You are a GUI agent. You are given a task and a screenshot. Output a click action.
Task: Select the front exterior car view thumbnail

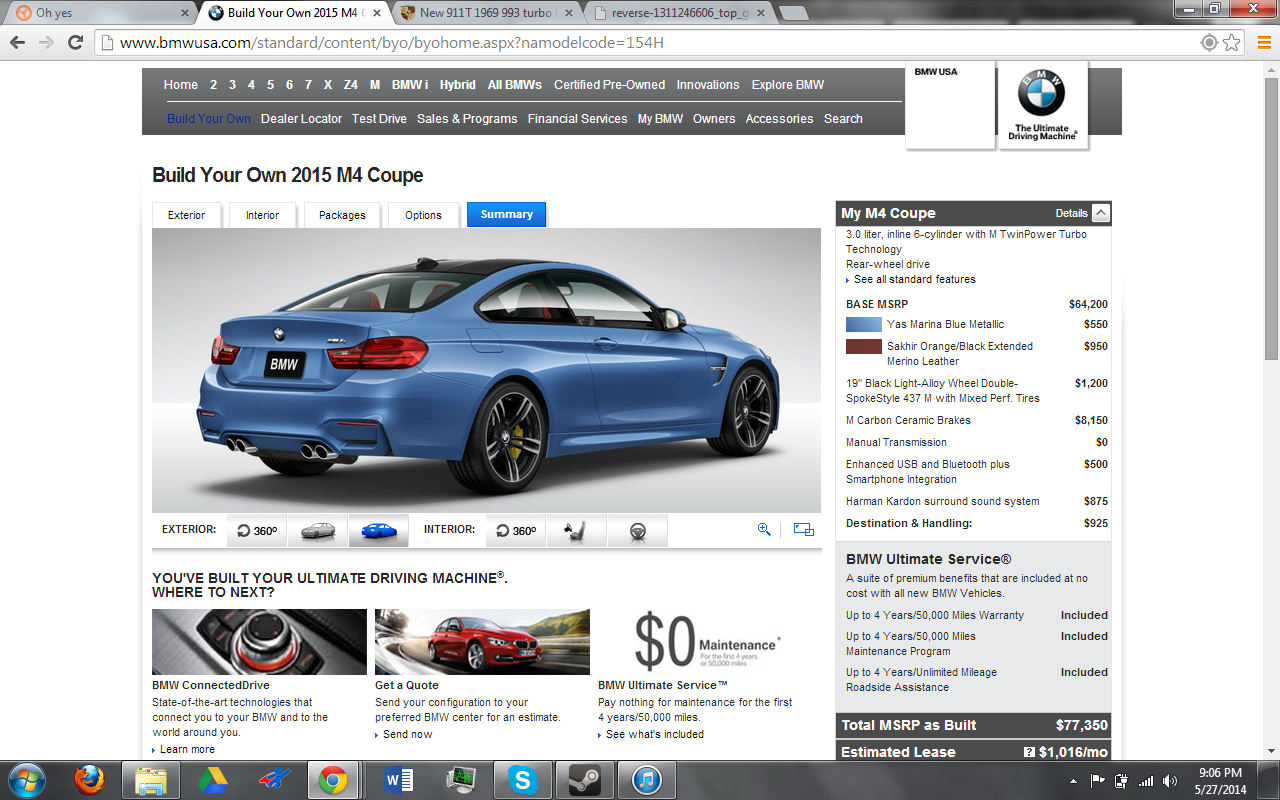318,530
